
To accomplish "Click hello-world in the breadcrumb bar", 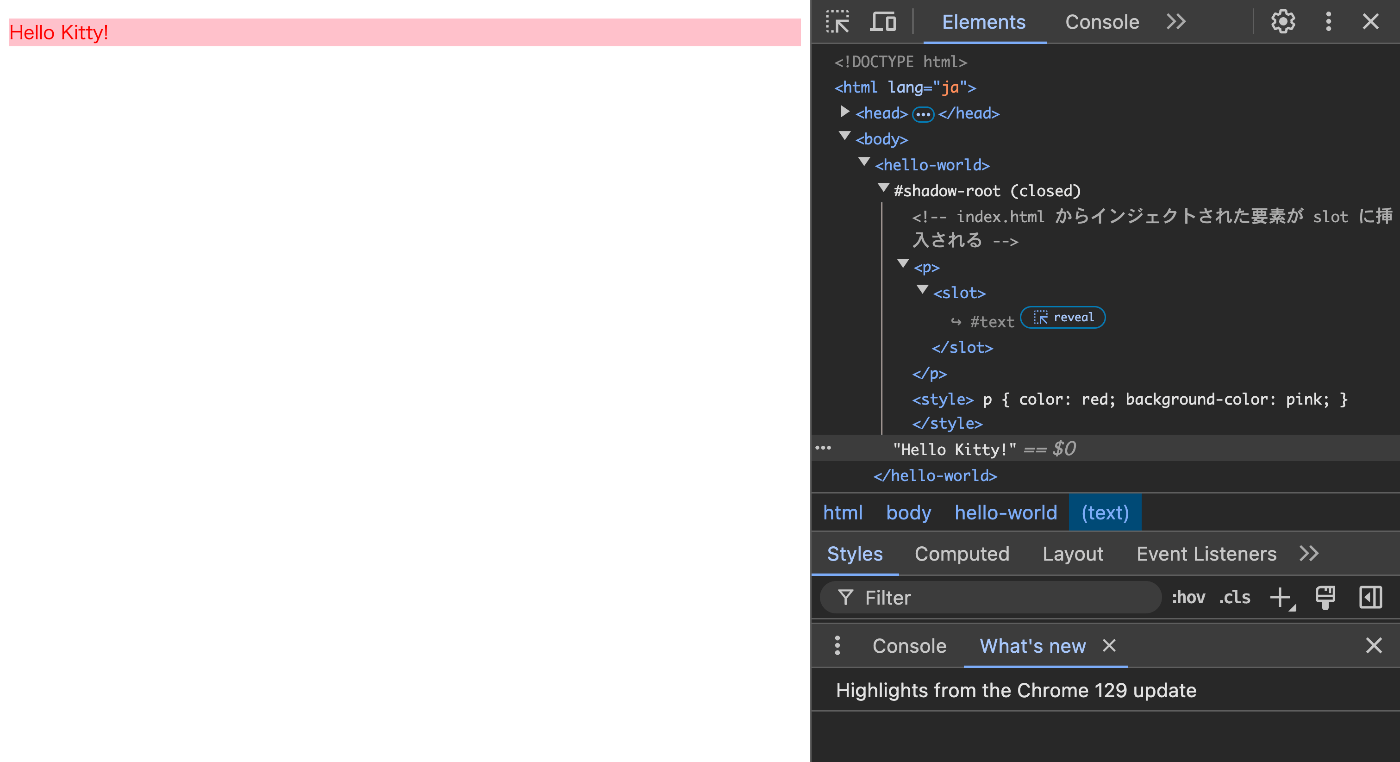I will tap(1006, 512).
